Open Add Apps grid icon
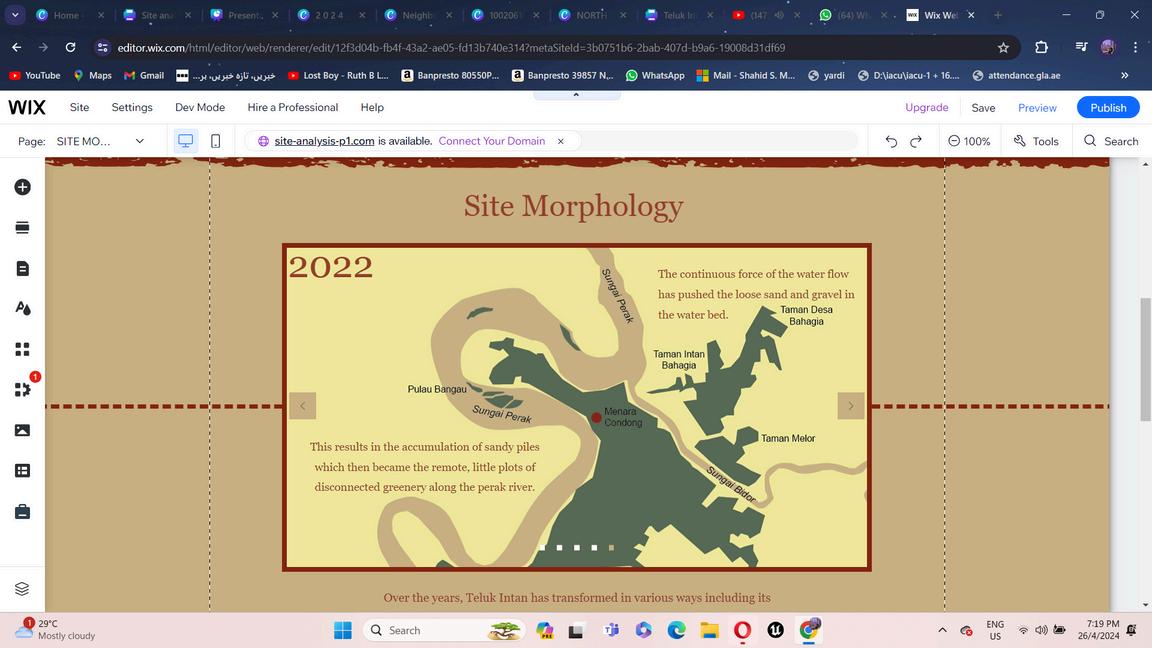The width and height of the screenshot is (1152, 648). pos(23,349)
